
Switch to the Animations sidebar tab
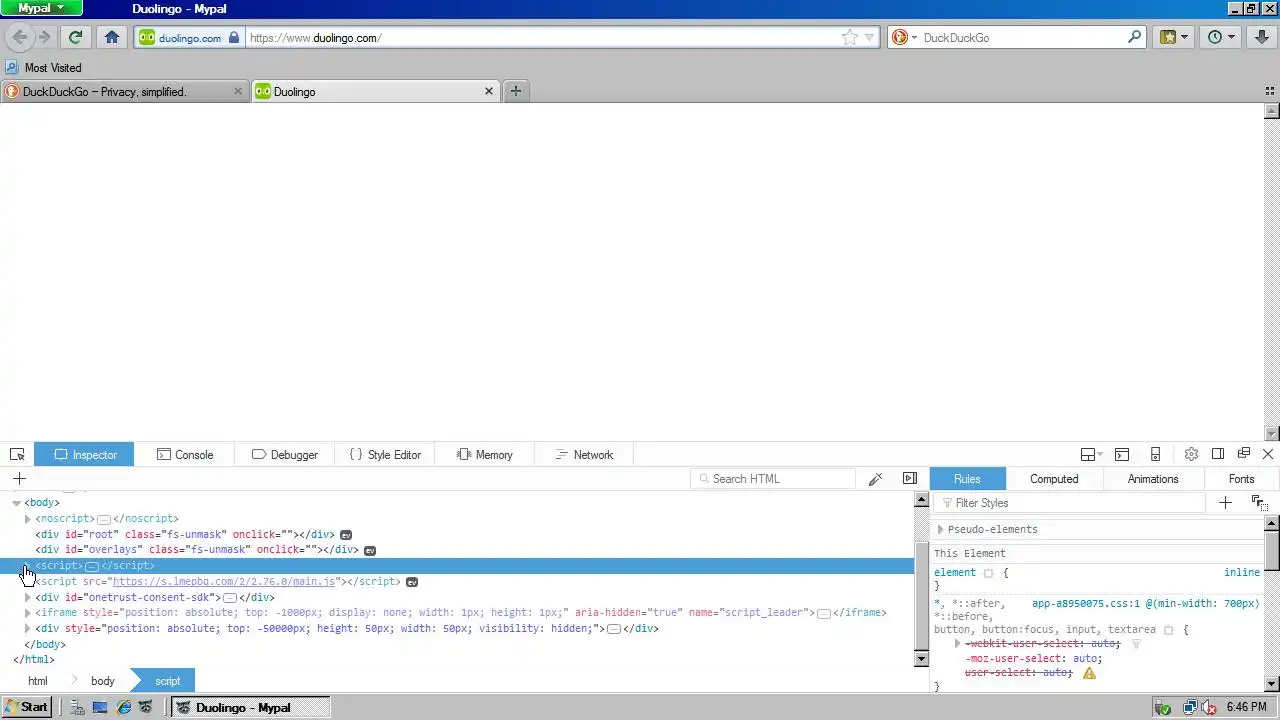[x=1153, y=479]
